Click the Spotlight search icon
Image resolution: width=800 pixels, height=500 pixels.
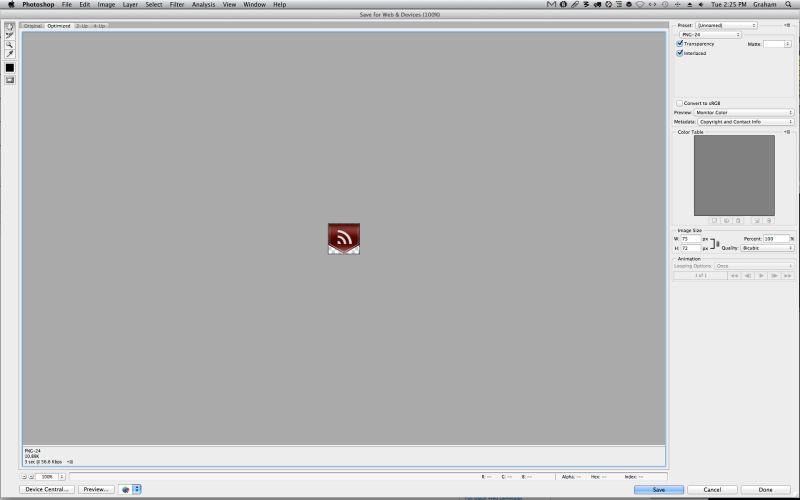click(789, 5)
